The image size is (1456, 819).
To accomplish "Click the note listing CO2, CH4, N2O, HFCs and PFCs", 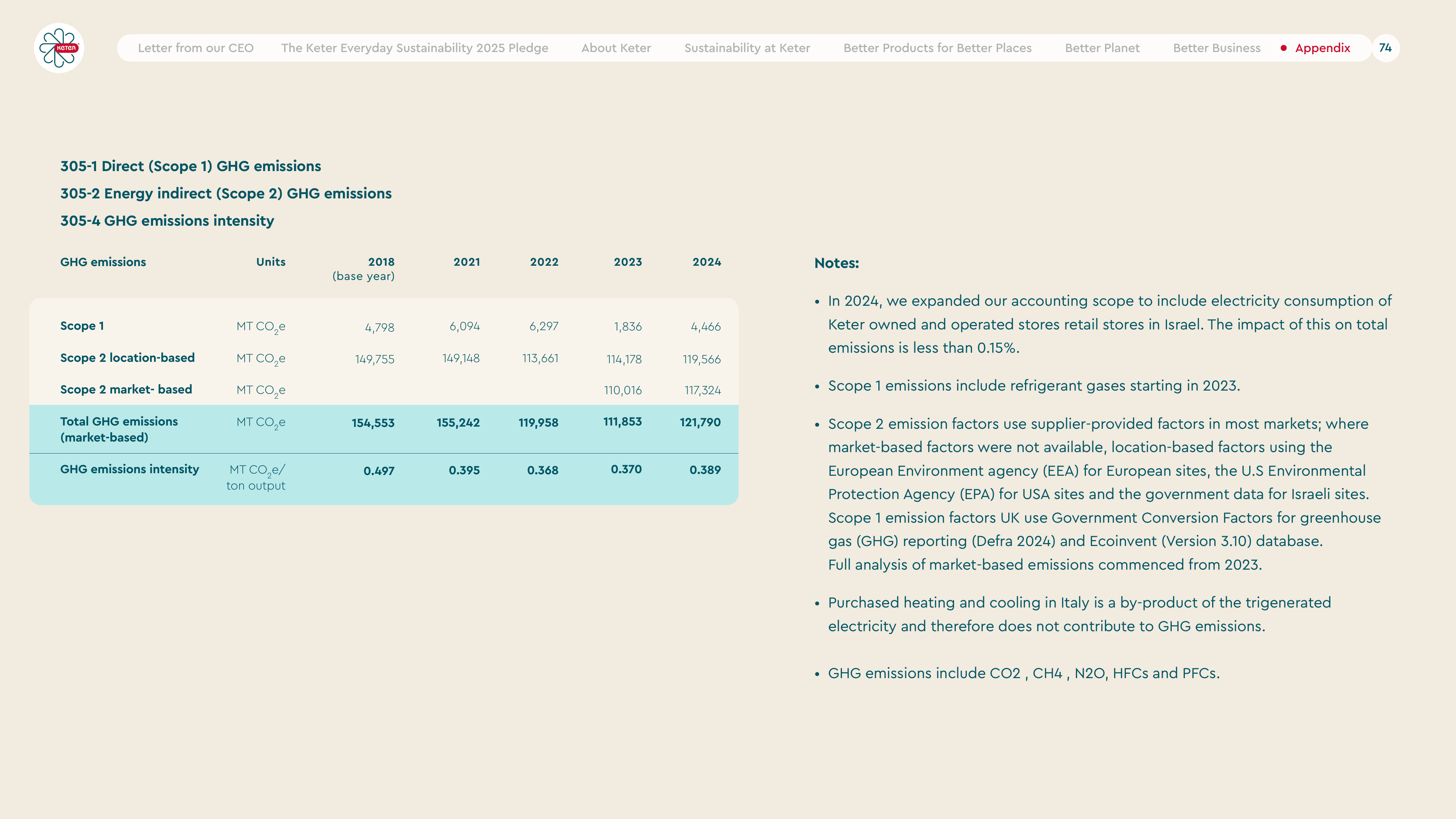I will tap(1024, 673).
